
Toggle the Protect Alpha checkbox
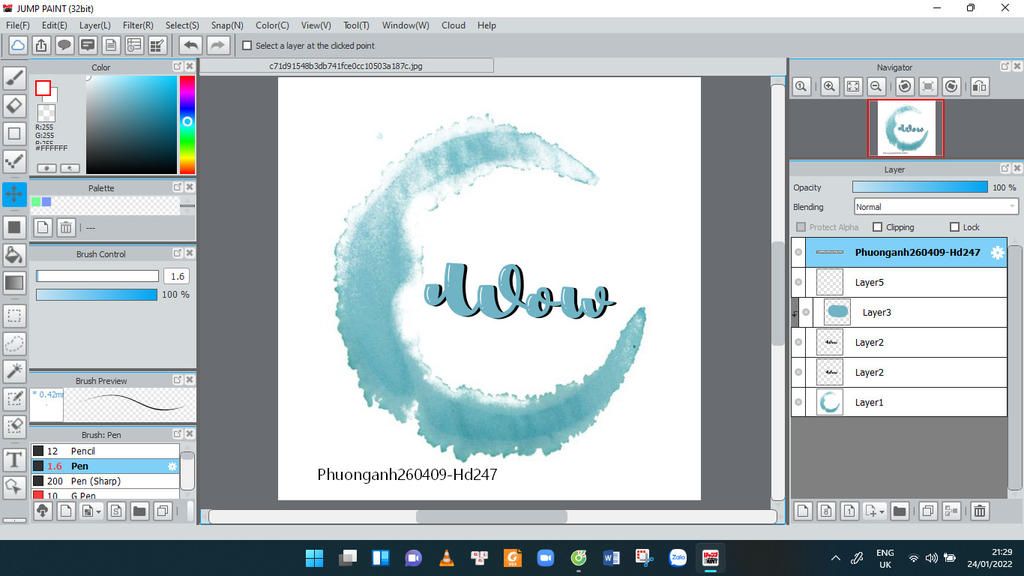(801, 227)
